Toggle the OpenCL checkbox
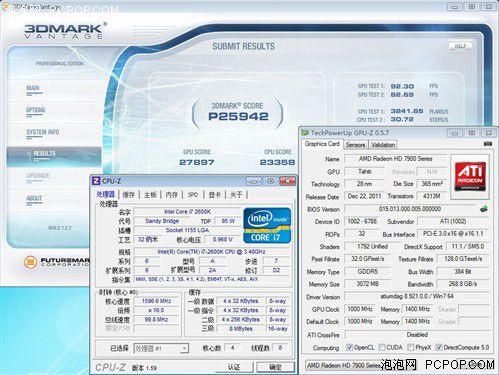Screen dimensions: 499x375 (x=349, y=347)
